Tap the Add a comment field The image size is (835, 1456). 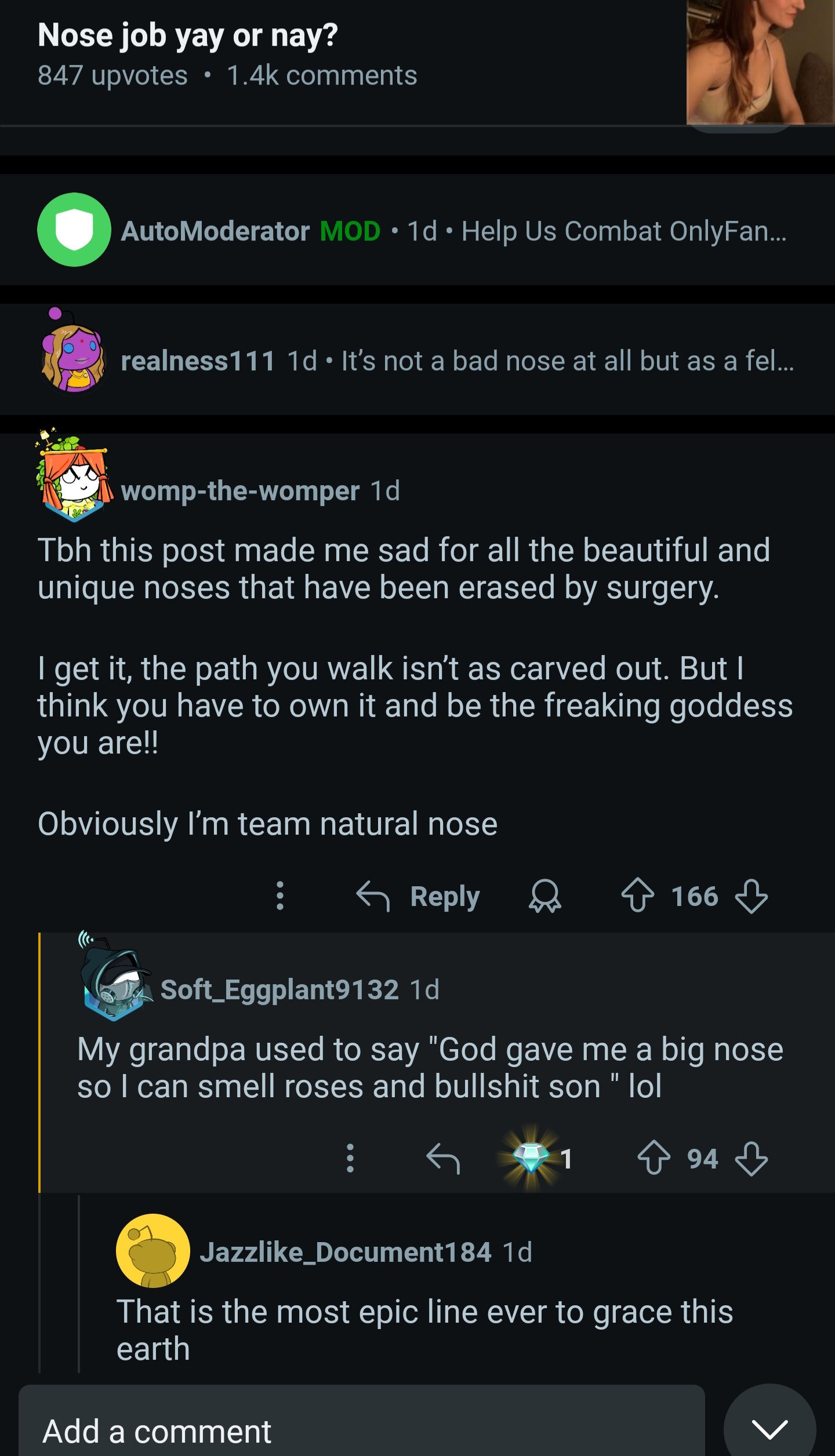pos(361,1430)
